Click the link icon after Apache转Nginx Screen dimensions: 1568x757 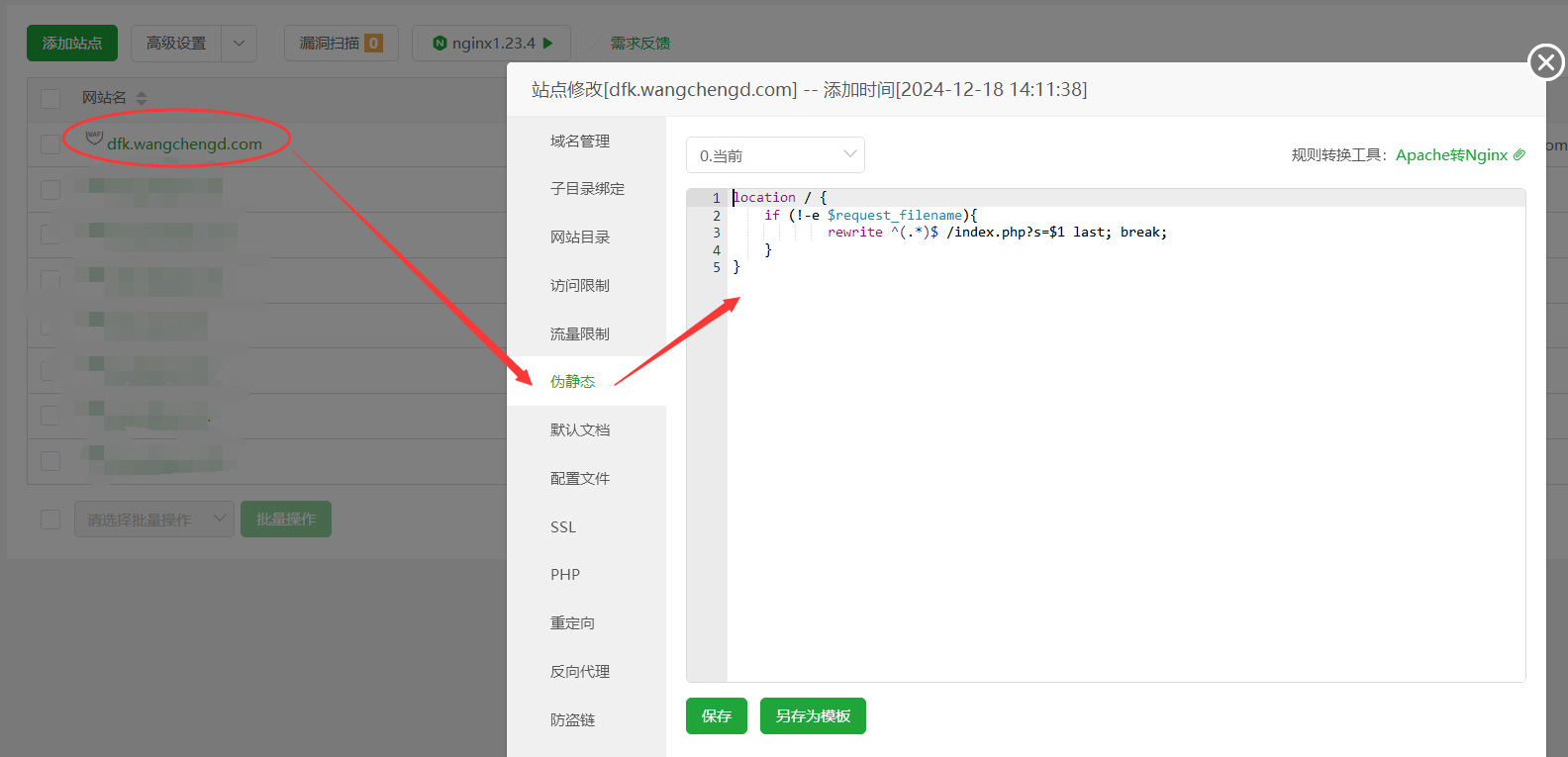tap(1519, 154)
